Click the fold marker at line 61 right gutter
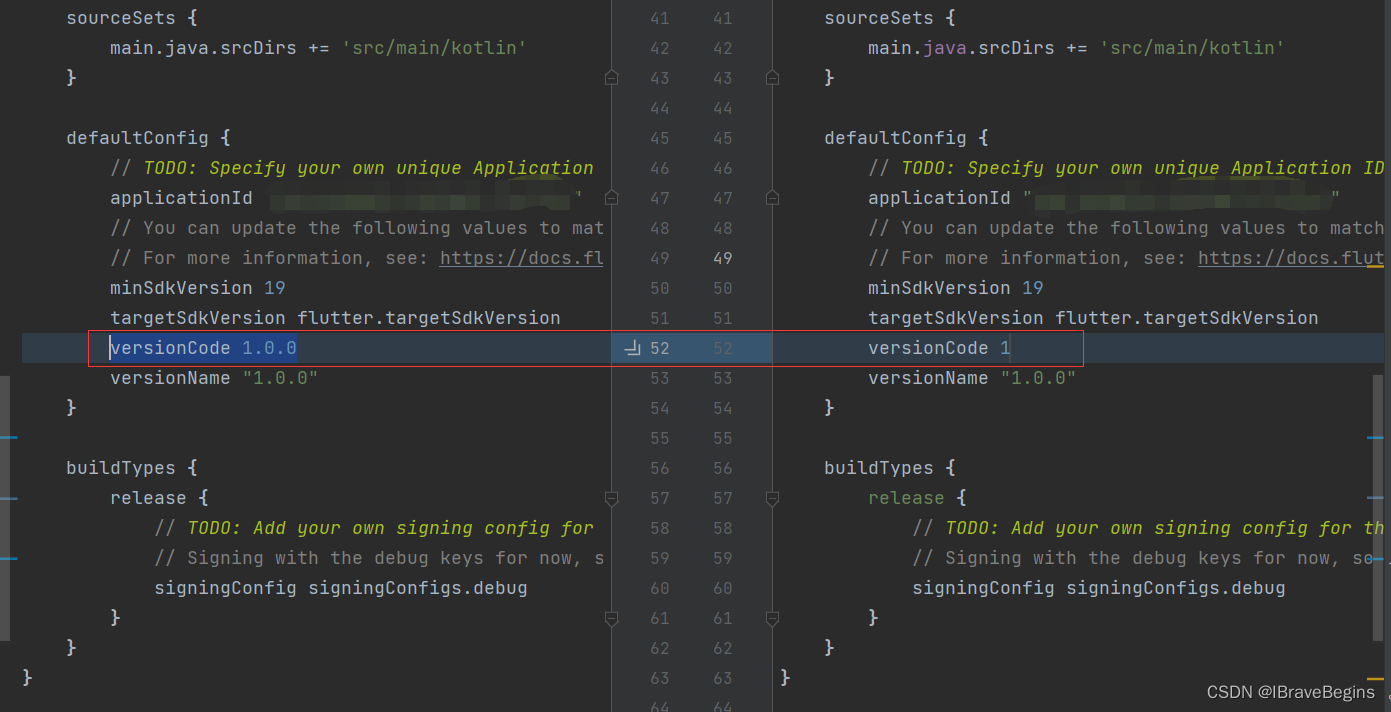Screen dimensions: 1391x712 click(x=771, y=618)
